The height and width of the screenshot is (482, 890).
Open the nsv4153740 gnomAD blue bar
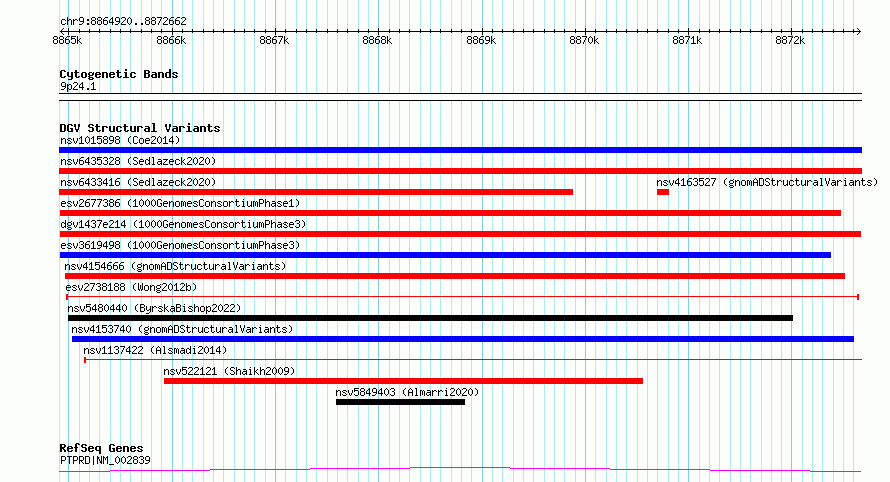[463, 339]
